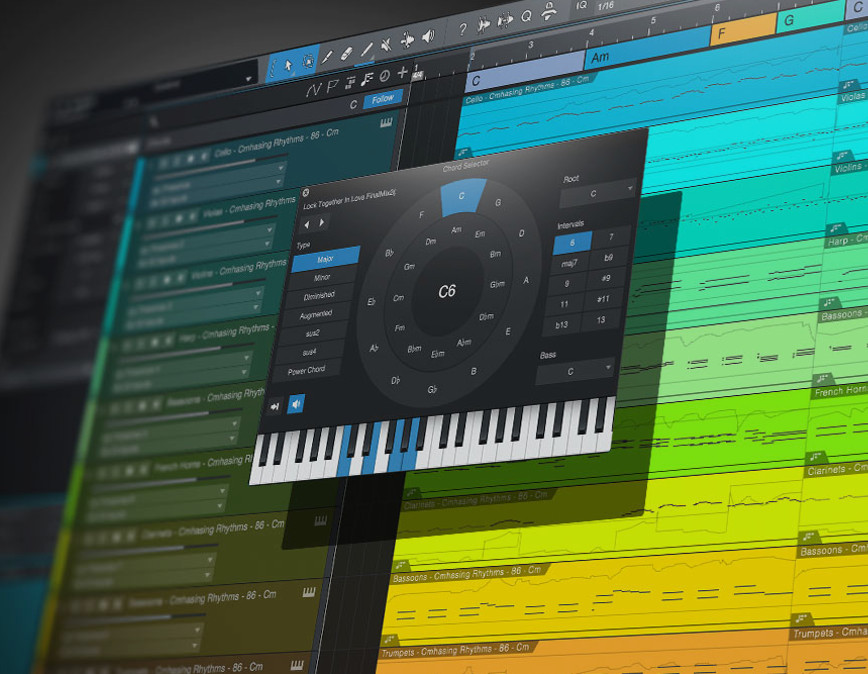Select the Diminished chord type

tap(318, 296)
